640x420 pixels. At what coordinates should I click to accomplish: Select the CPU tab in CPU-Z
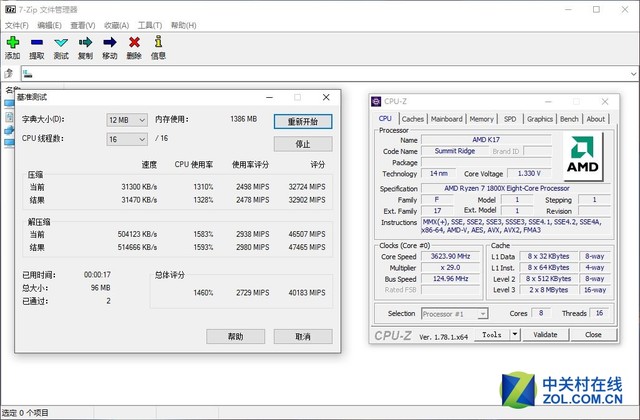(x=385, y=118)
